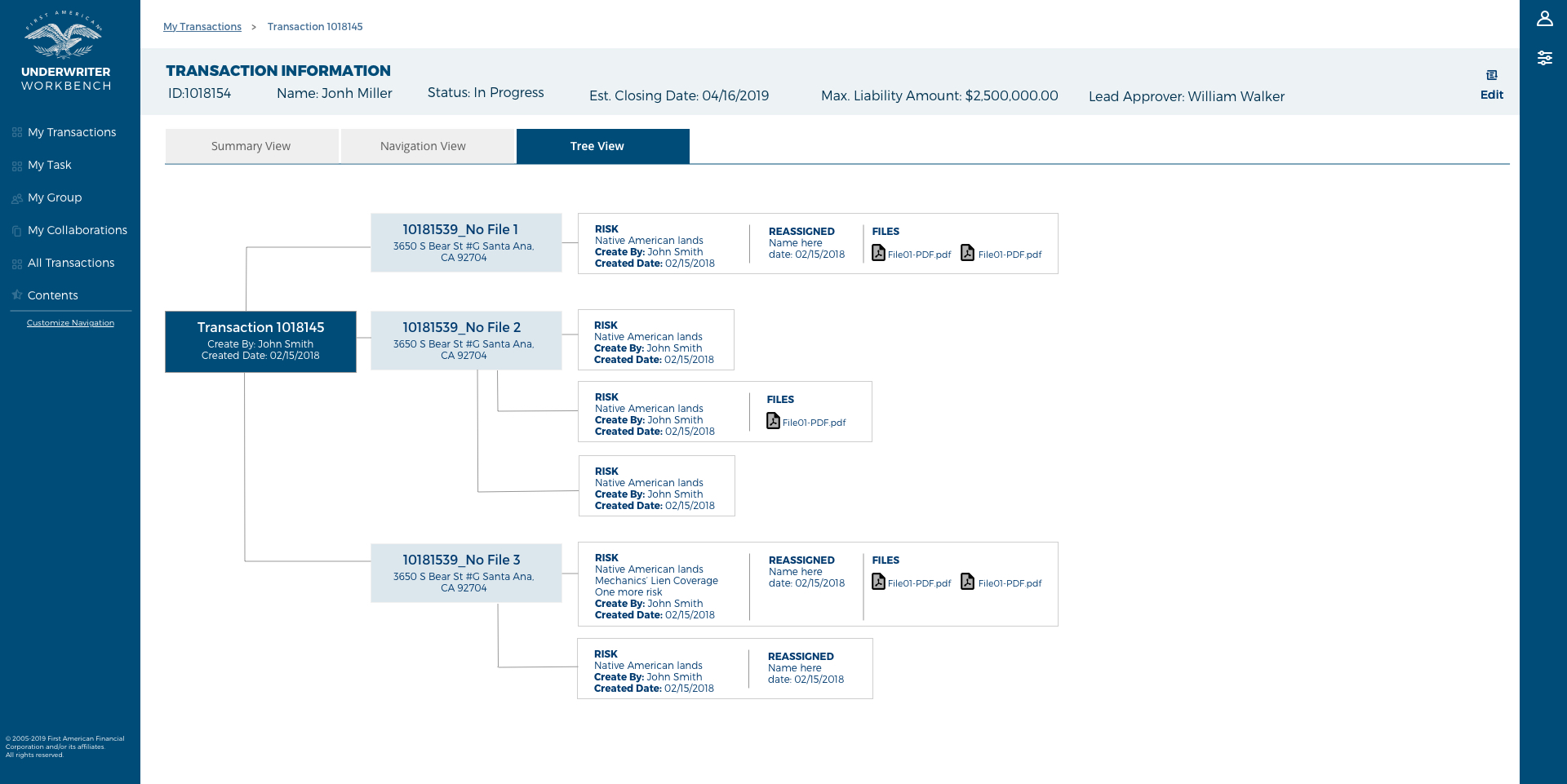
Task: Click the Customize Navigation link
Action: click(x=70, y=323)
